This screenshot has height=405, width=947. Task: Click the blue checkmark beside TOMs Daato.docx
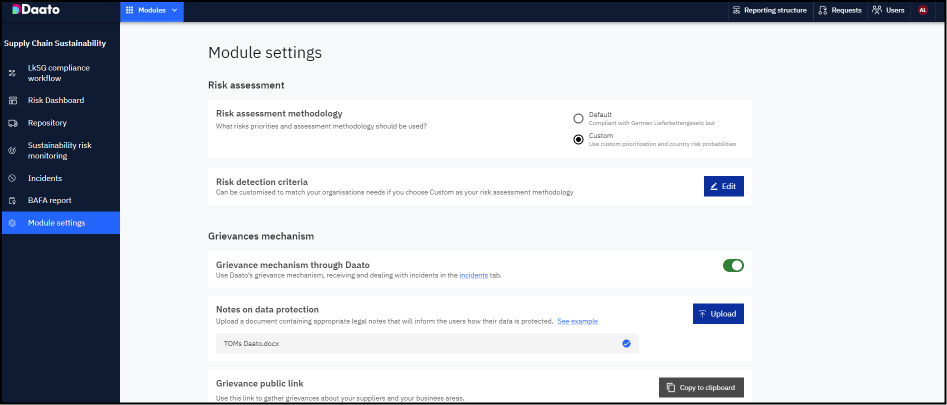[x=626, y=343]
